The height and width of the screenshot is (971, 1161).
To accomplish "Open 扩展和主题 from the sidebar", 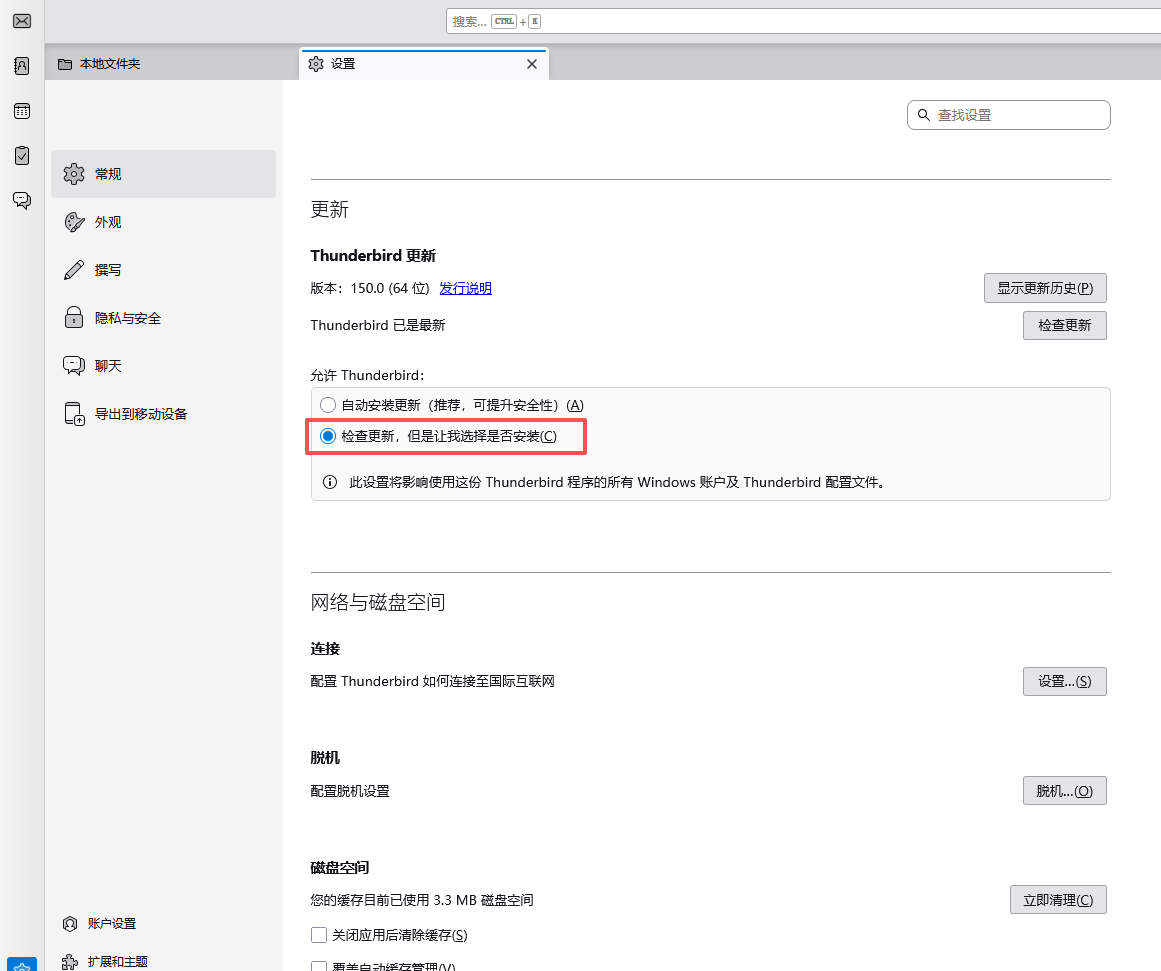I will coord(106,961).
